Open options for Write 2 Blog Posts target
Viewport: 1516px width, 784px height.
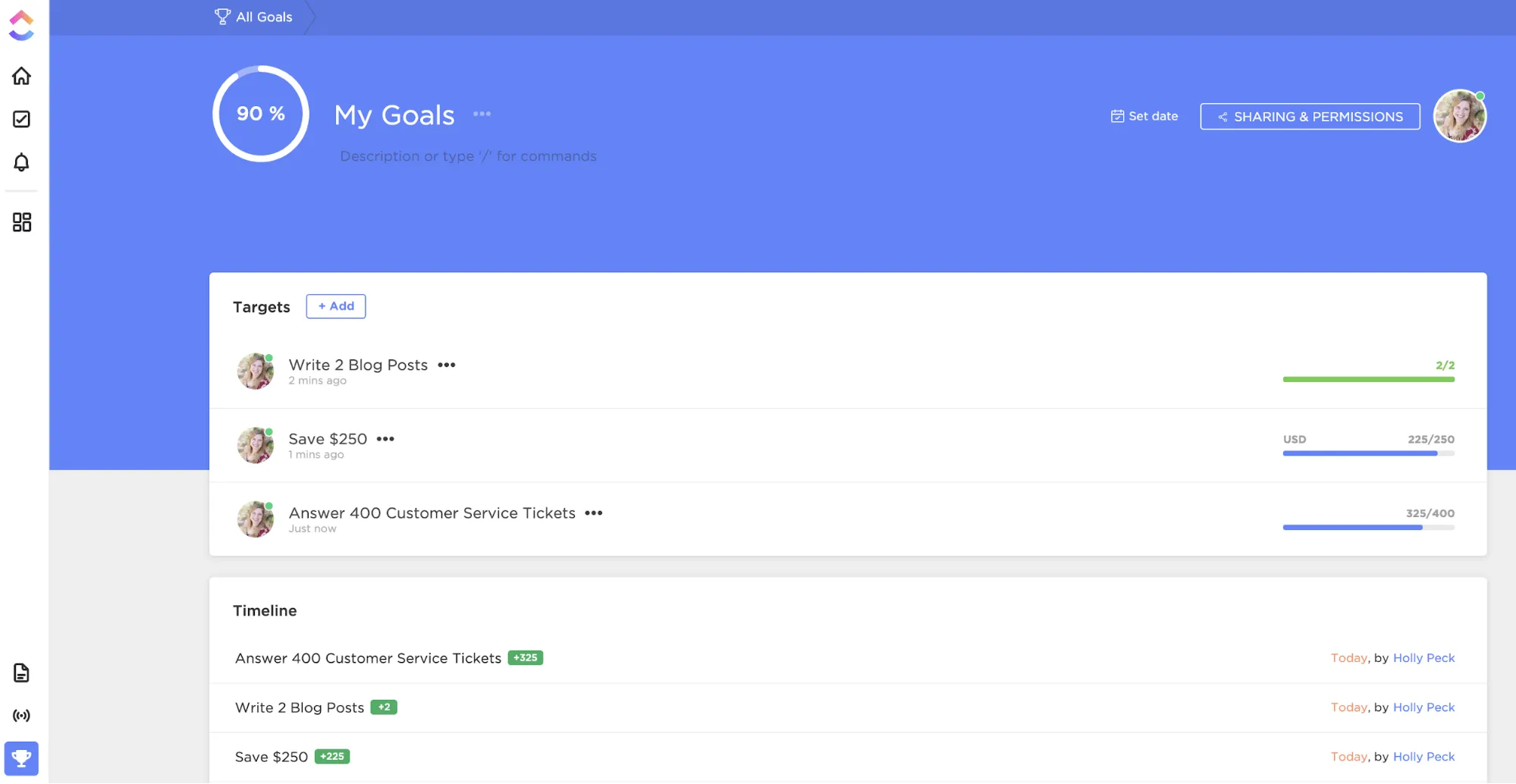(447, 365)
